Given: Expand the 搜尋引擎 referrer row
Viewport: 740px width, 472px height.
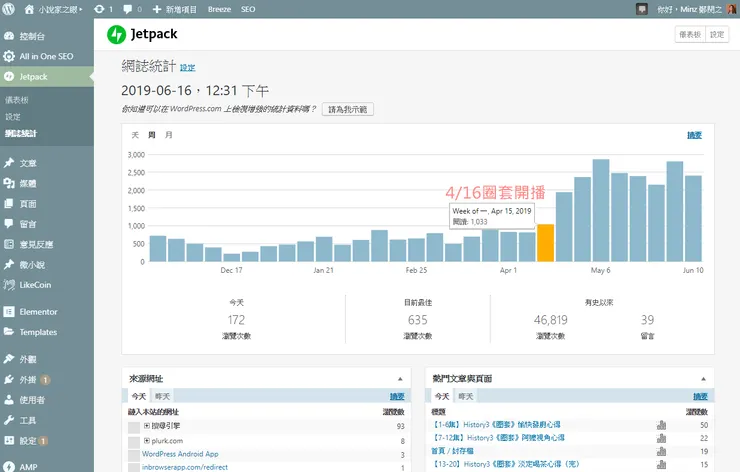Looking at the screenshot, I should 147,426.
